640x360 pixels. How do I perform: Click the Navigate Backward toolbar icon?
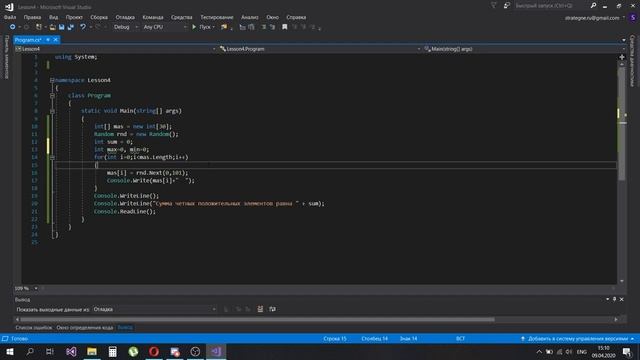point(12,27)
